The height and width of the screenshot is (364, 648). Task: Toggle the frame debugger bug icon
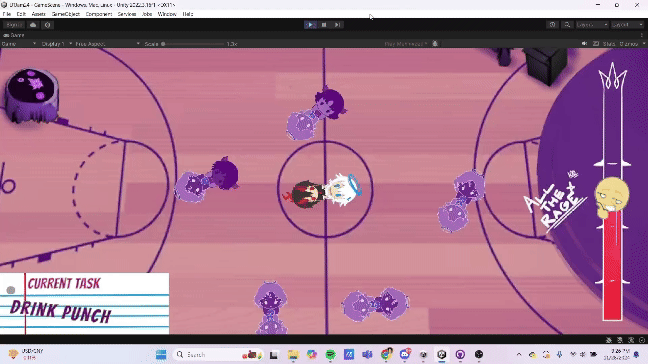[x=435, y=43]
